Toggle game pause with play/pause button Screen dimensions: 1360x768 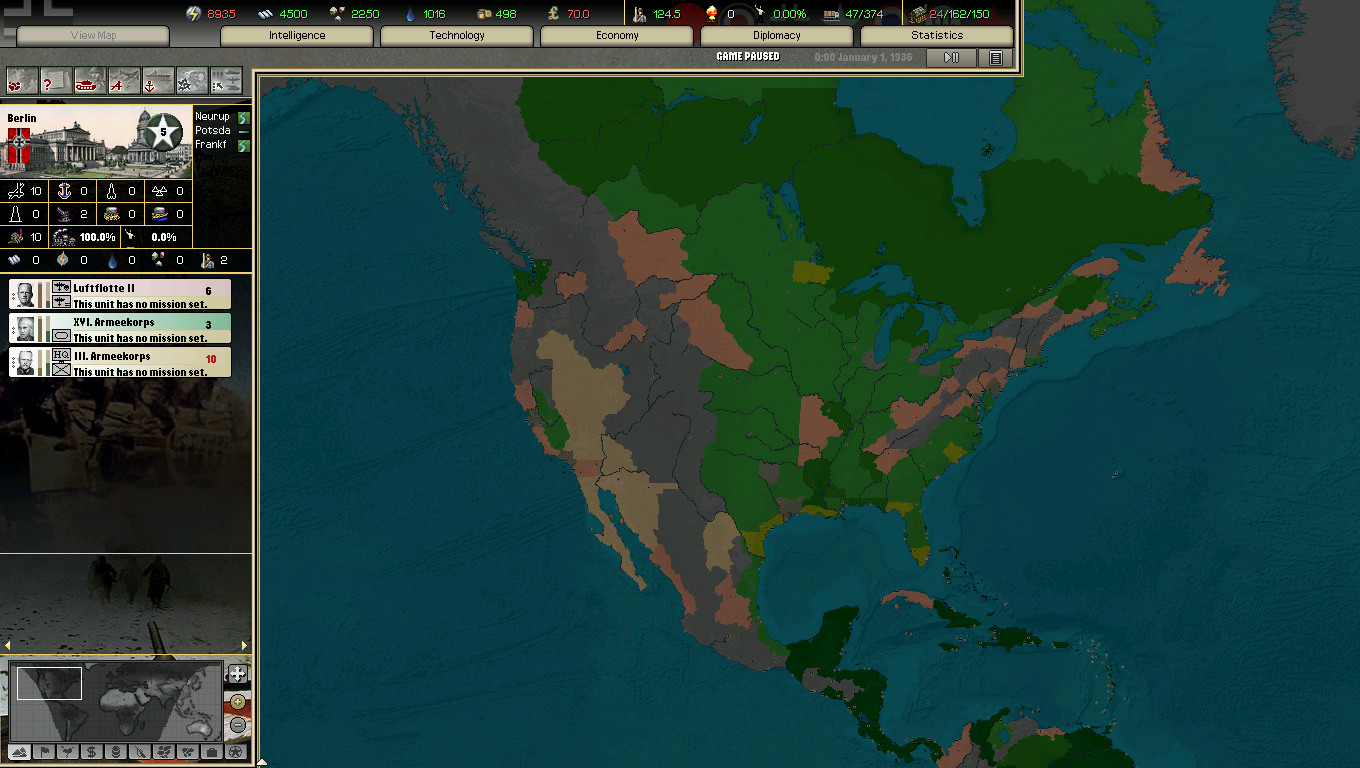coord(951,58)
